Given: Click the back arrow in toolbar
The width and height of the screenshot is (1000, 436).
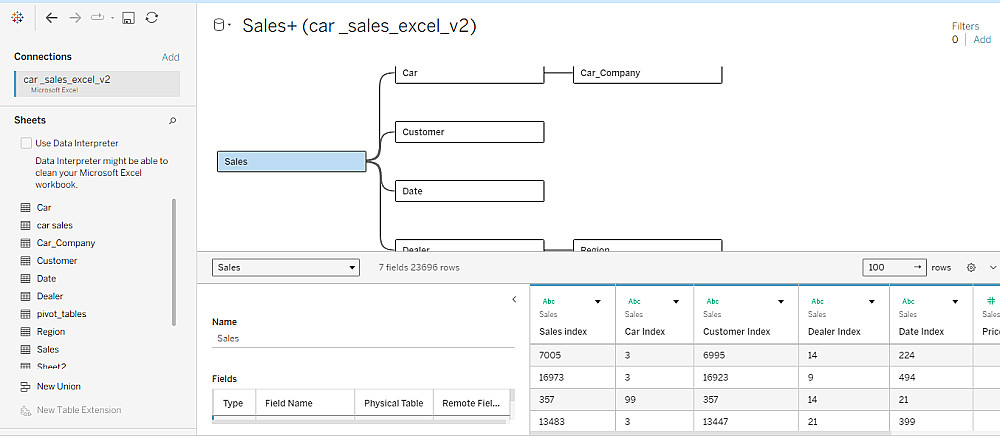Looking at the screenshot, I should (52, 18).
